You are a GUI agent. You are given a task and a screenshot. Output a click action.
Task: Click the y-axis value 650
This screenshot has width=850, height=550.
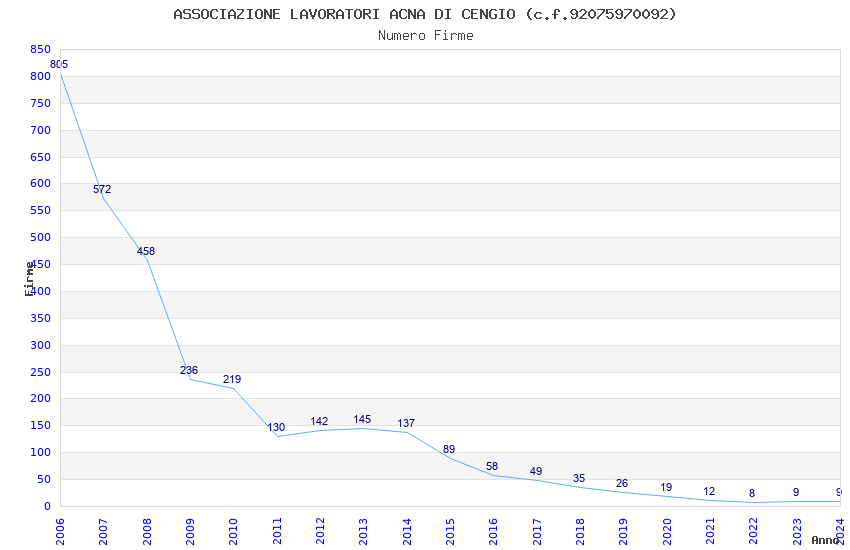41,158
